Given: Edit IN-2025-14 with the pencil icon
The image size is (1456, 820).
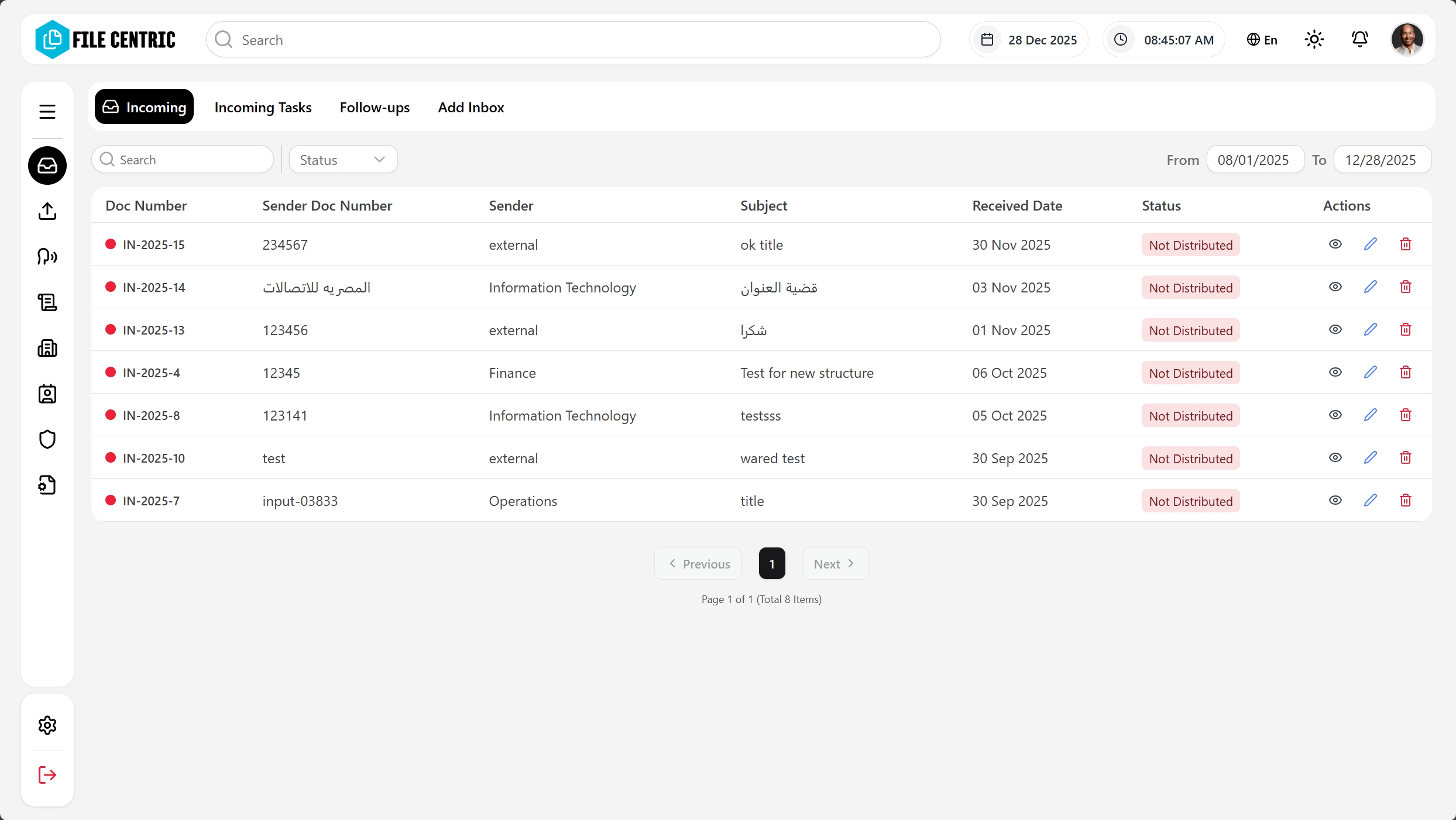Looking at the screenshot, I should pyautogui.click(x=1371, y=287).
